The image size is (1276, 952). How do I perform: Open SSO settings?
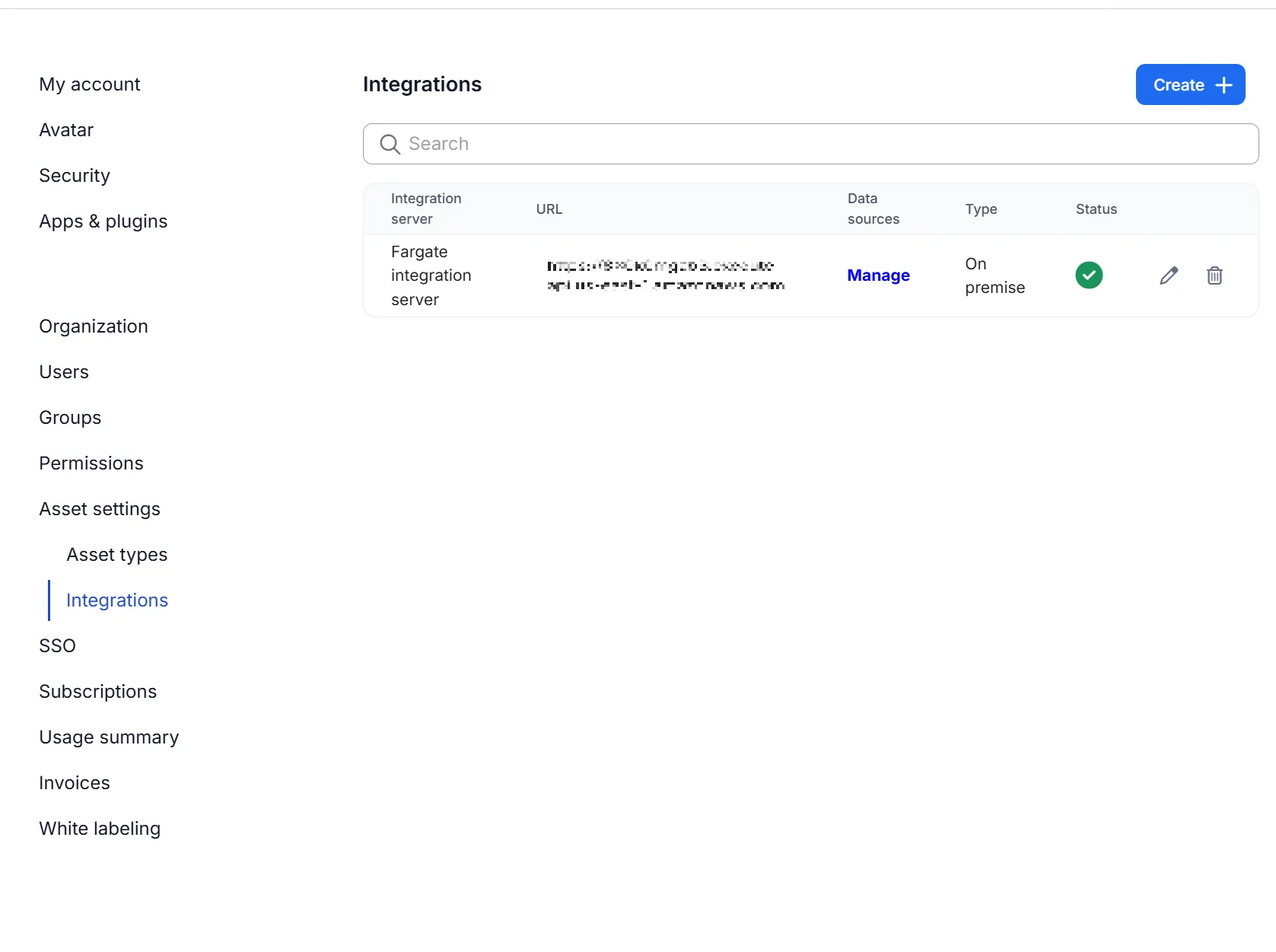tap(58, 646)
